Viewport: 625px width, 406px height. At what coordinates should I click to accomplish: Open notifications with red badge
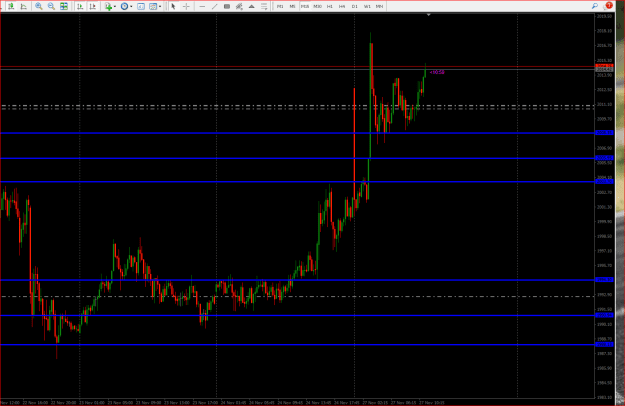[609, 6]
